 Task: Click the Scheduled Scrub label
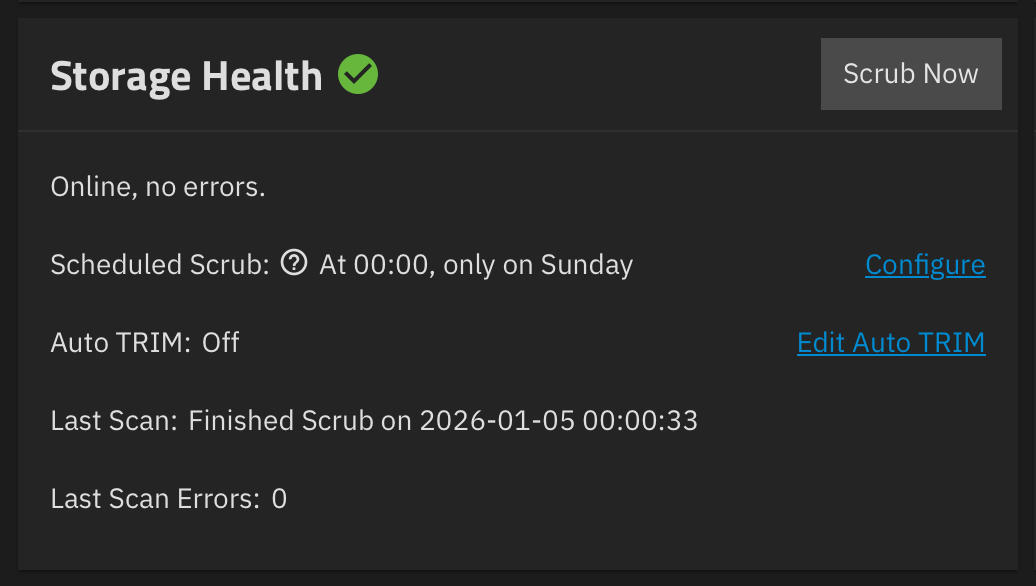[x=160, y=265]
